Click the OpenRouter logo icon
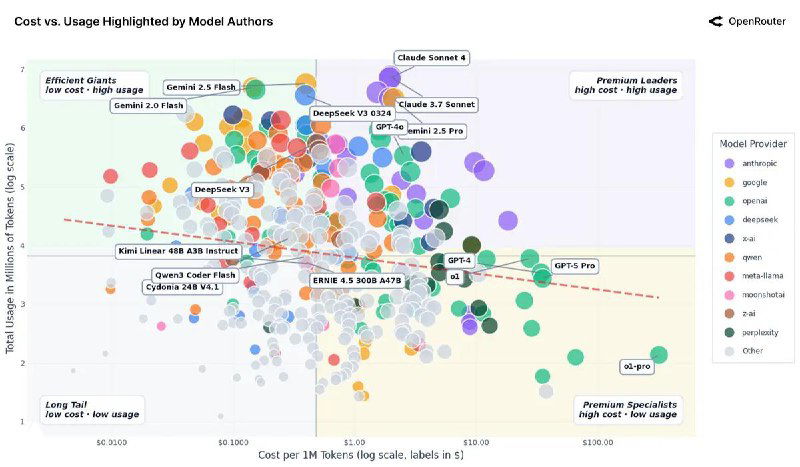Image resolution: width=800 pixels, height=467 pixels. pos(715,21)
